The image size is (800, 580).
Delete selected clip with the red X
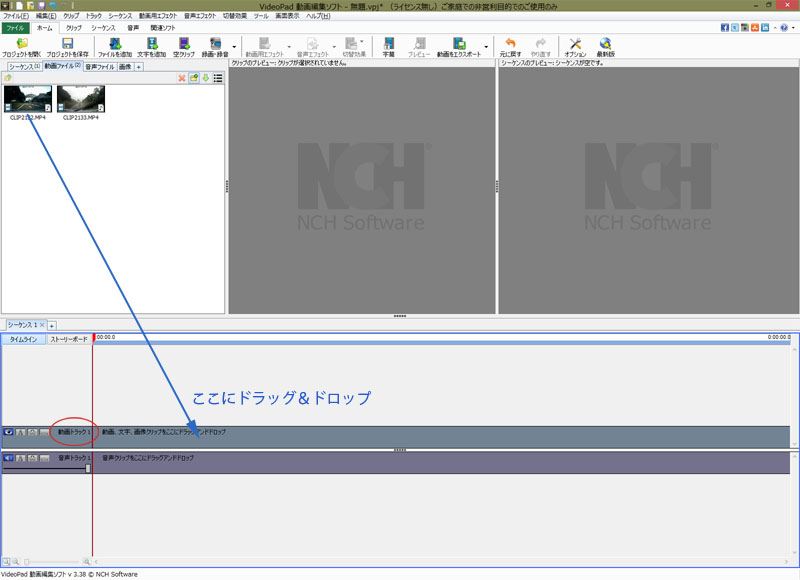coord(182,78)
